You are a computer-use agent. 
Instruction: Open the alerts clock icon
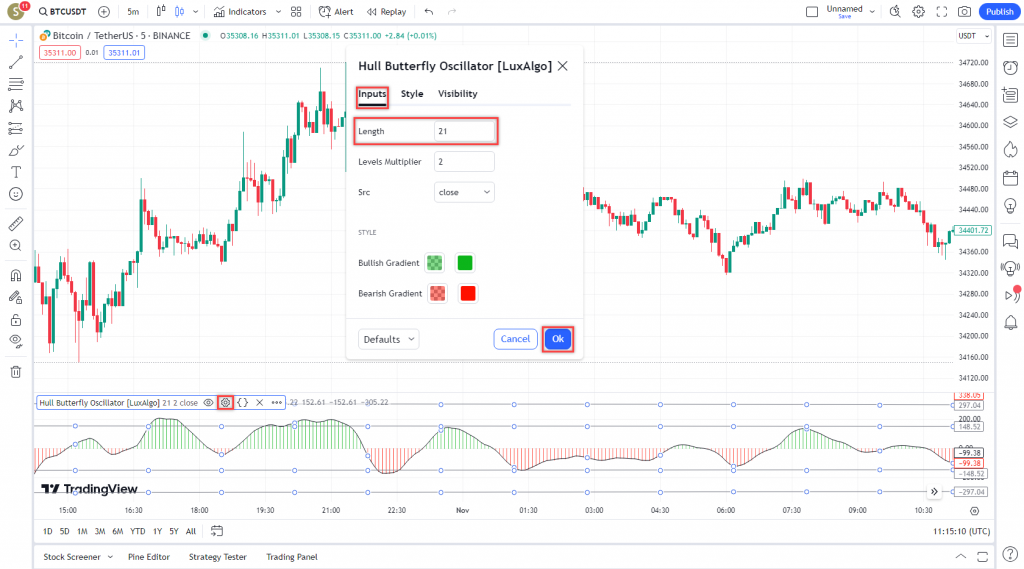1010,68
